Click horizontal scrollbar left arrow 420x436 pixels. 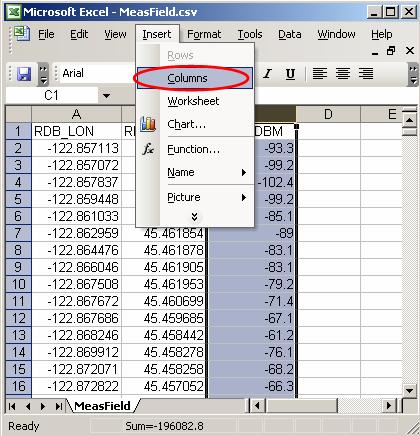257,406
